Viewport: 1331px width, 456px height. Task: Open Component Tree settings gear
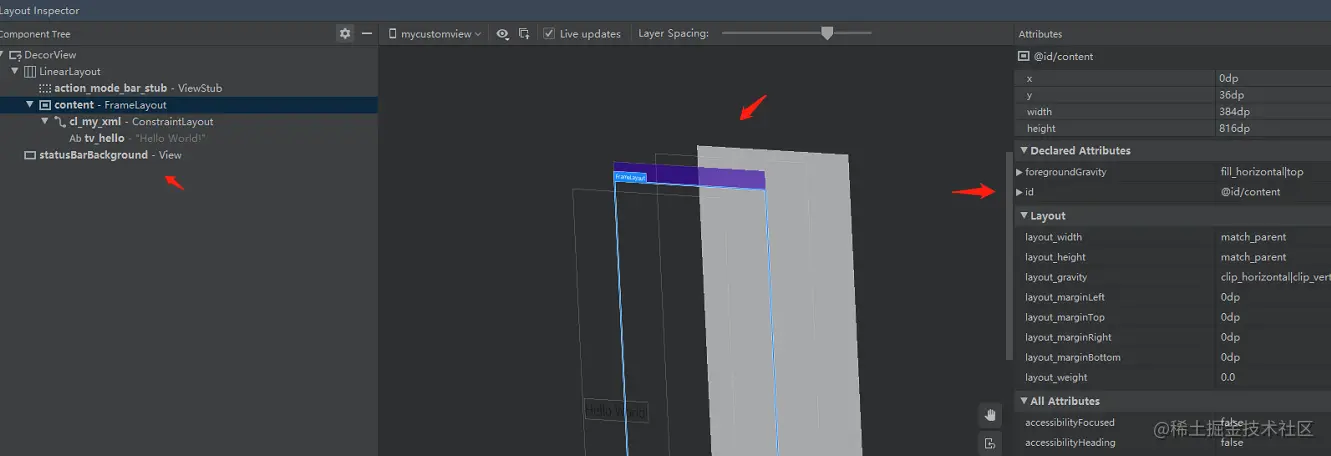point(345,33)
